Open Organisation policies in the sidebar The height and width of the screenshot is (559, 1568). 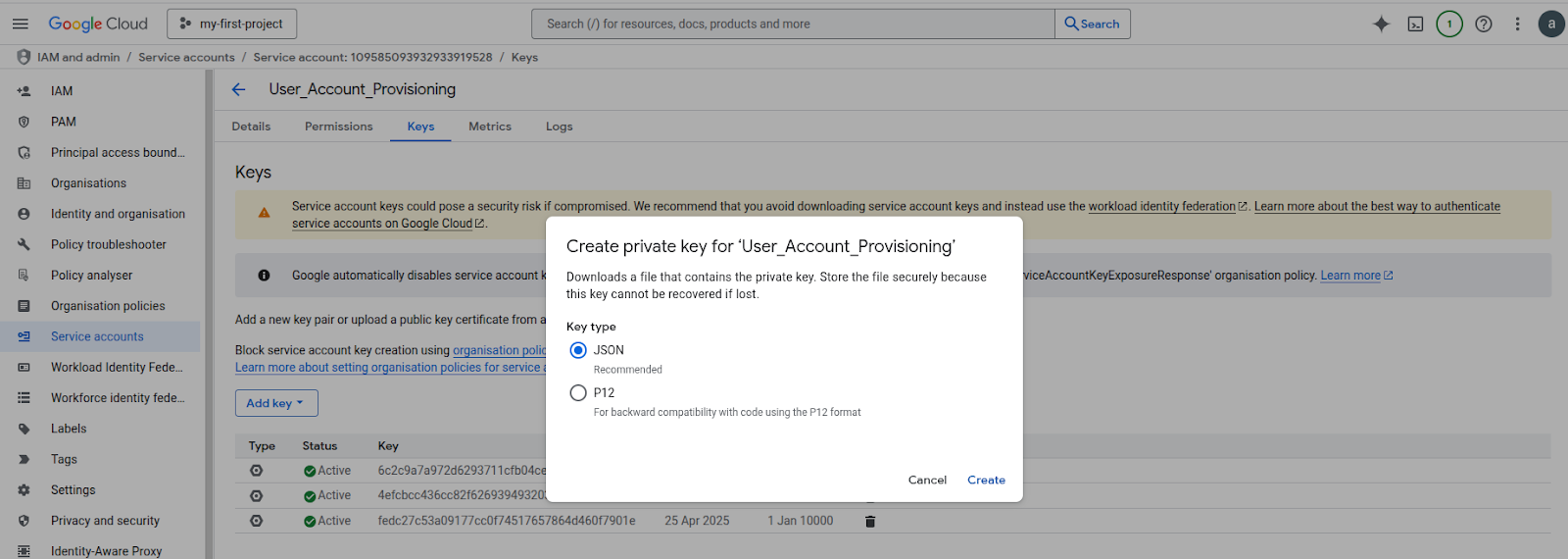[x=108, y=306]
